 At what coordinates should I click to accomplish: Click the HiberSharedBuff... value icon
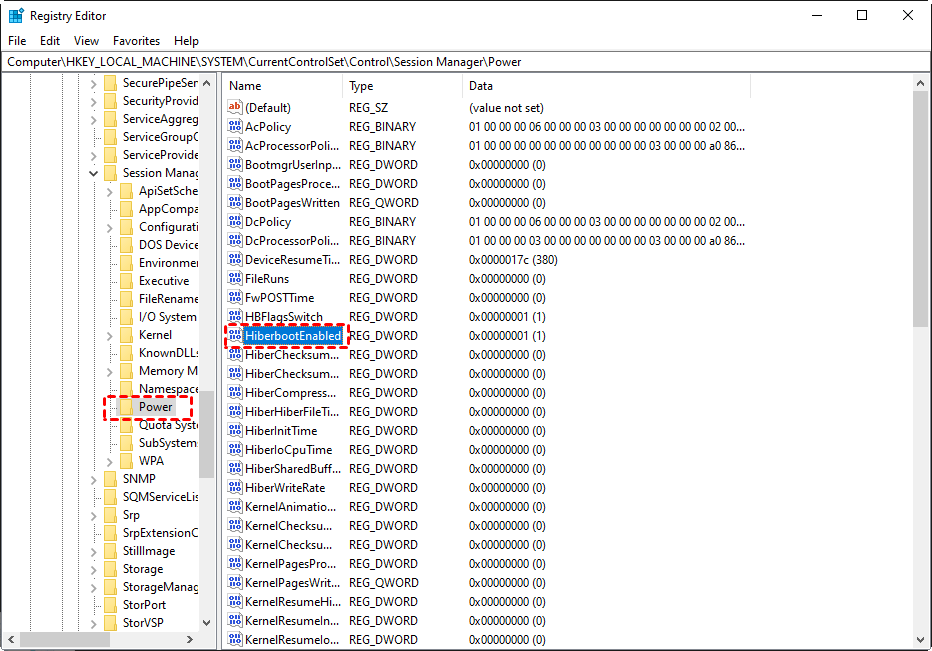[235, 469]
